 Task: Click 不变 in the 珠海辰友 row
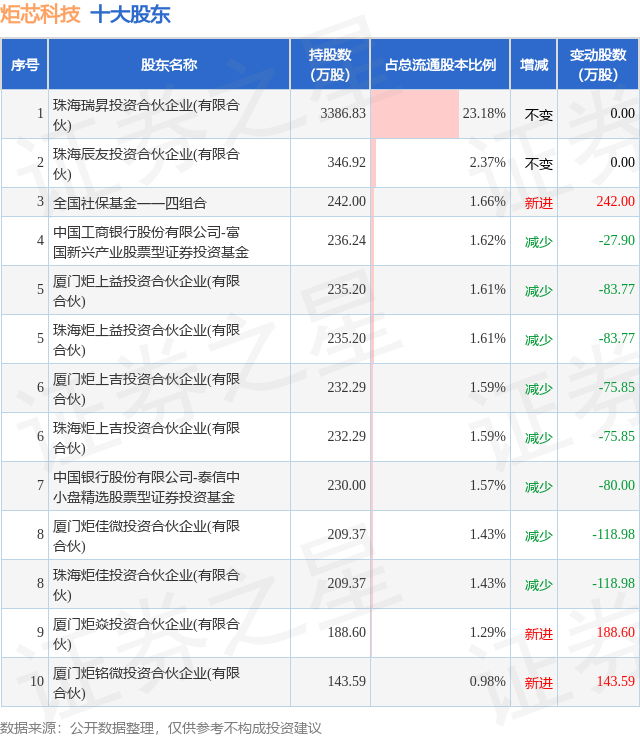tap(539, 164)
